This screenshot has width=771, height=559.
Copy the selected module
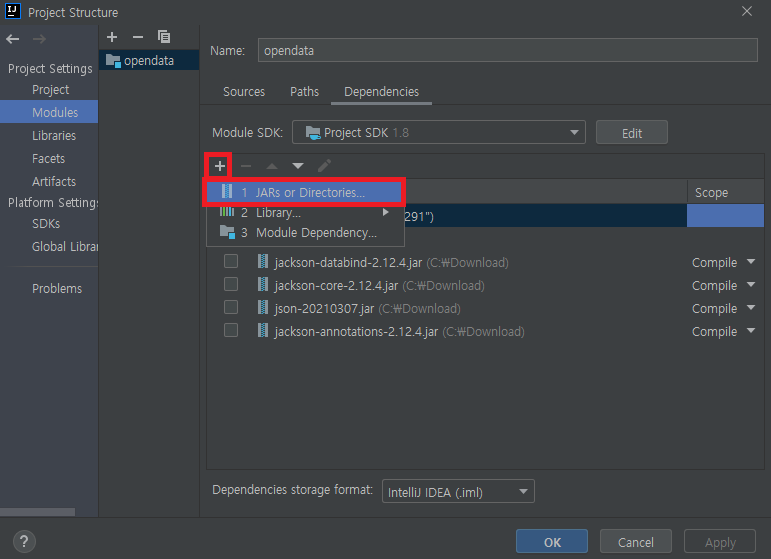(x=164, y=37)
